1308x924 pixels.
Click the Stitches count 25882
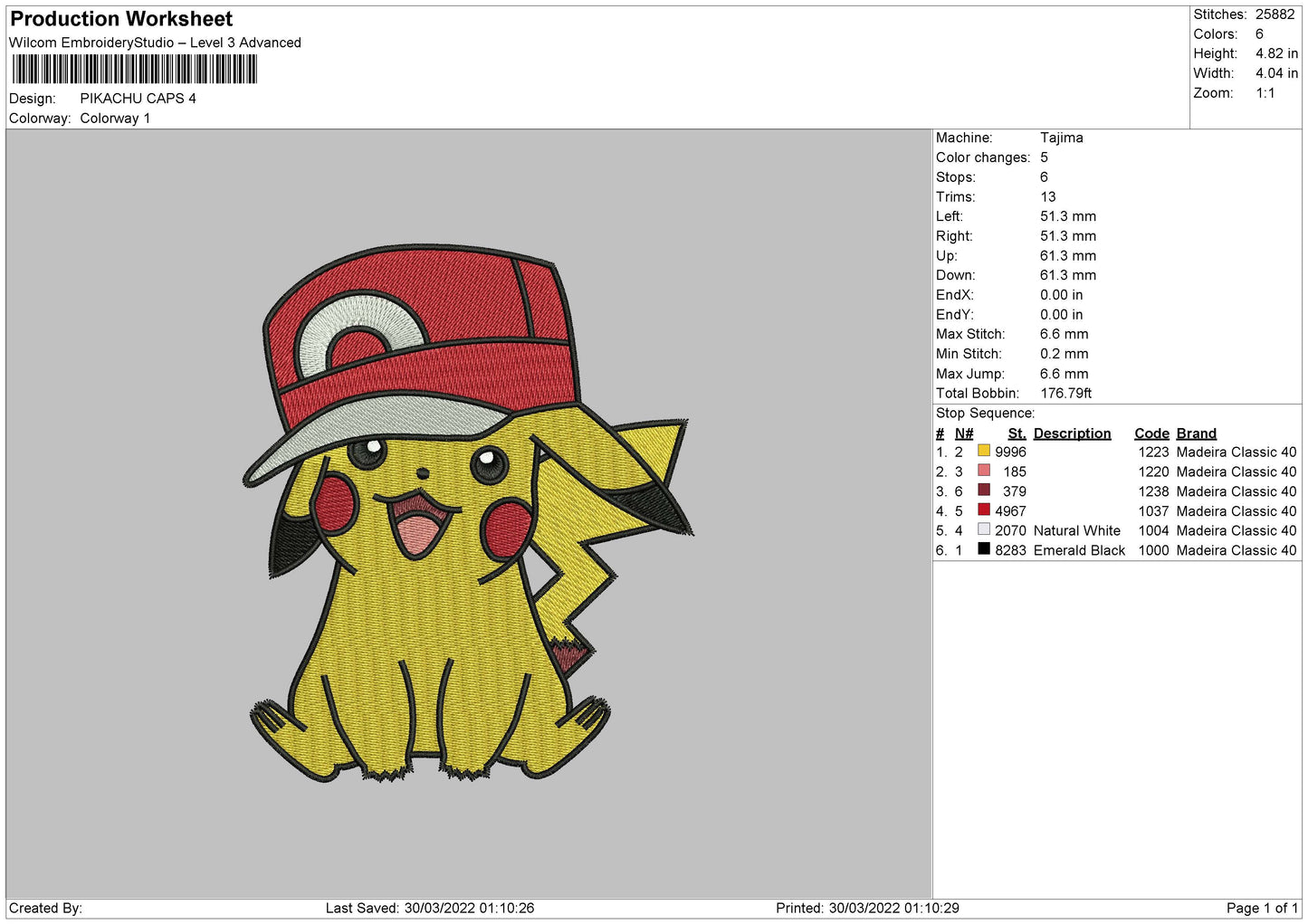pos(1275,14)
